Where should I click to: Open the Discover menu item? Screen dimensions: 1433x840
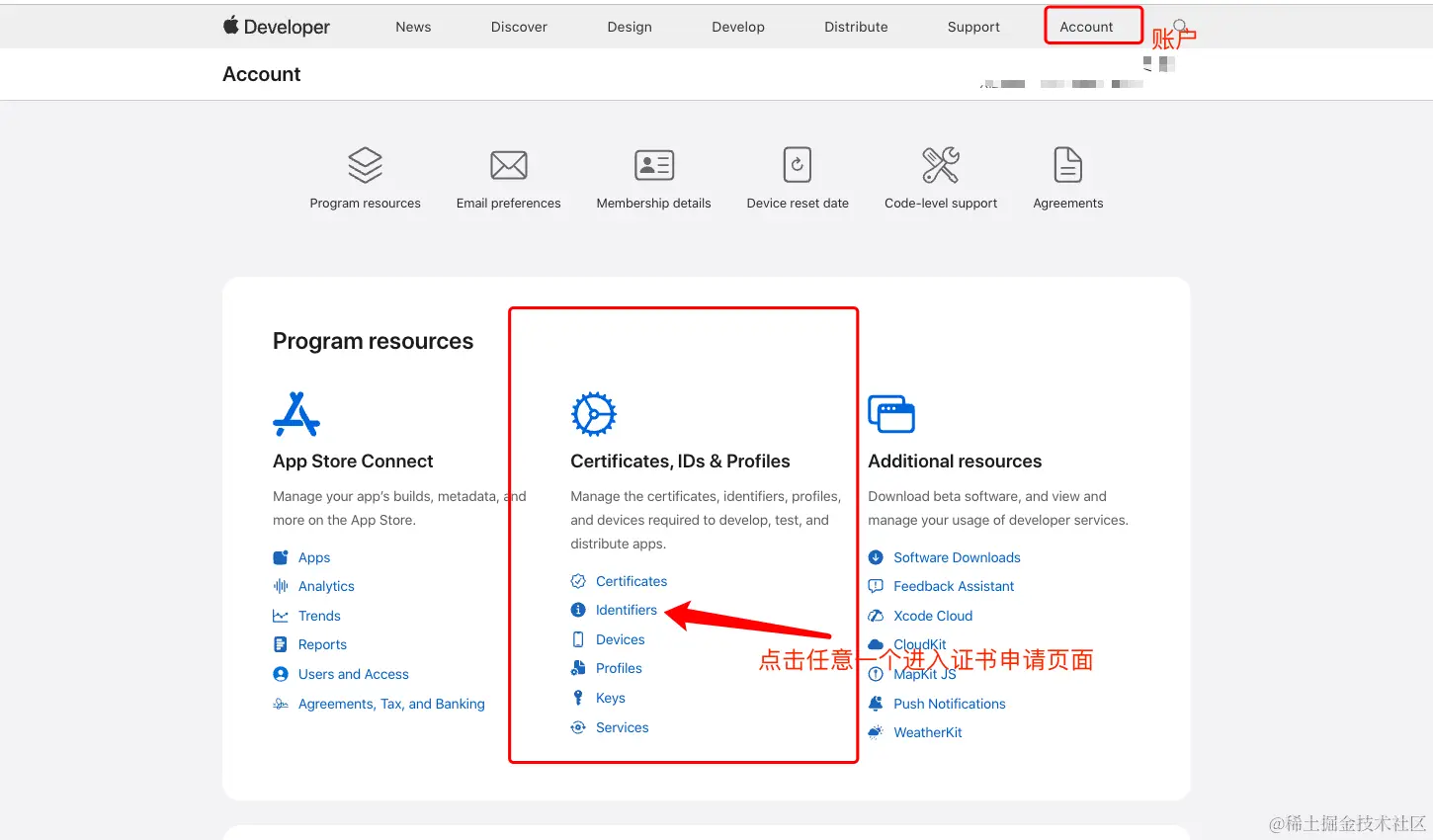pyautogui.click(x=519, y=27)
